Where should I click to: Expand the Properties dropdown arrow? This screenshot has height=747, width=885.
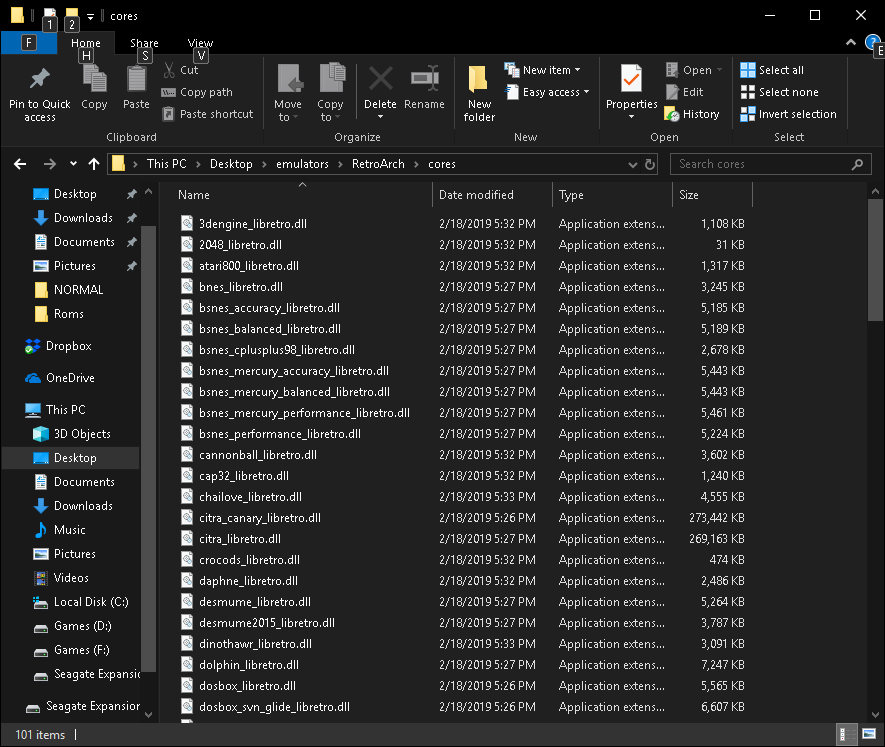(x=631, y=117)
